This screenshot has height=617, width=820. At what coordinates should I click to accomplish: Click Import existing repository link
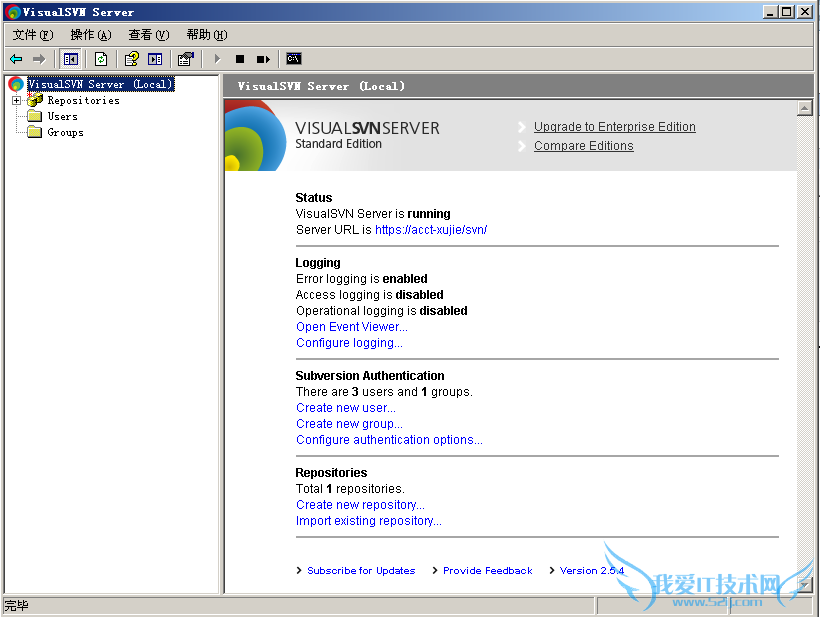[x=369, y=521]
